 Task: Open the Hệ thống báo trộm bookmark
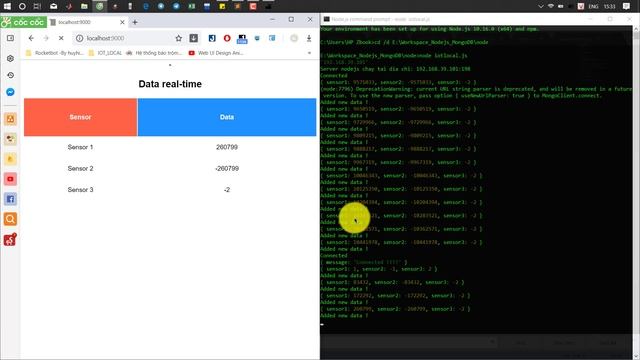(154, 53)
